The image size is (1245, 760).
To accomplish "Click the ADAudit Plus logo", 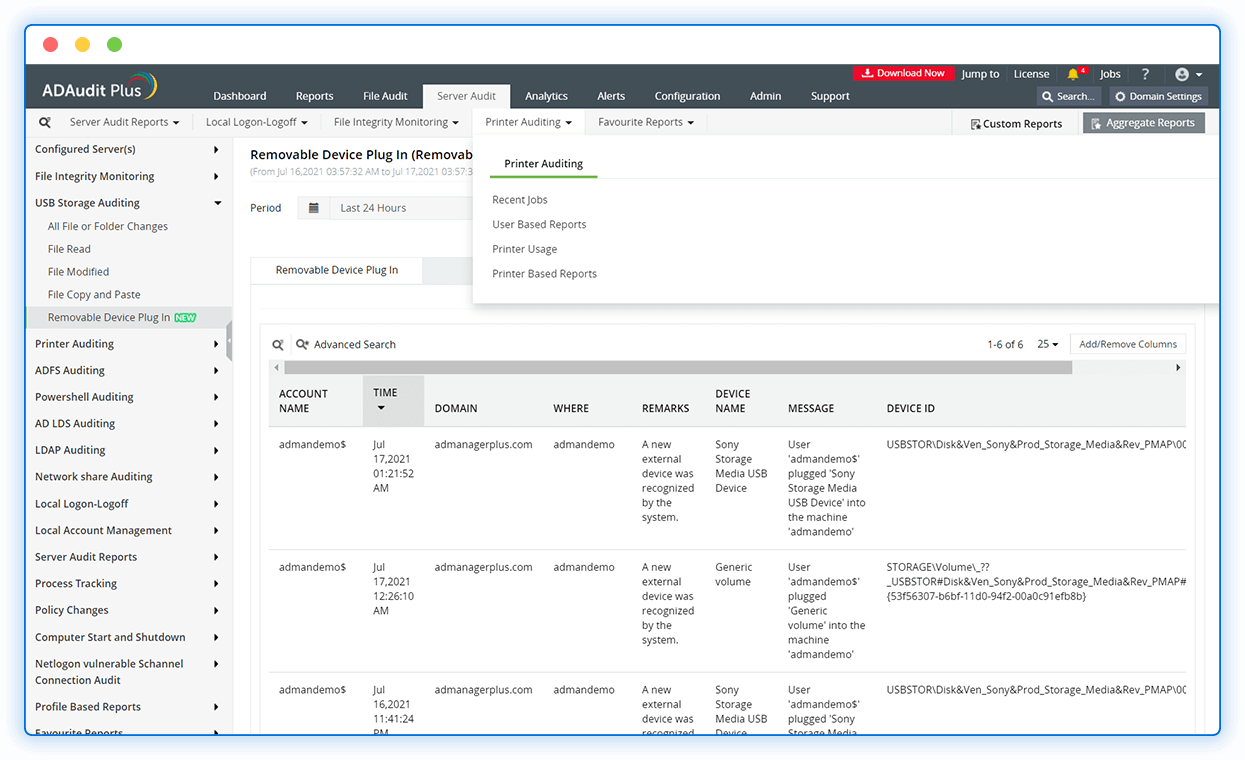I will click(99, 88).
